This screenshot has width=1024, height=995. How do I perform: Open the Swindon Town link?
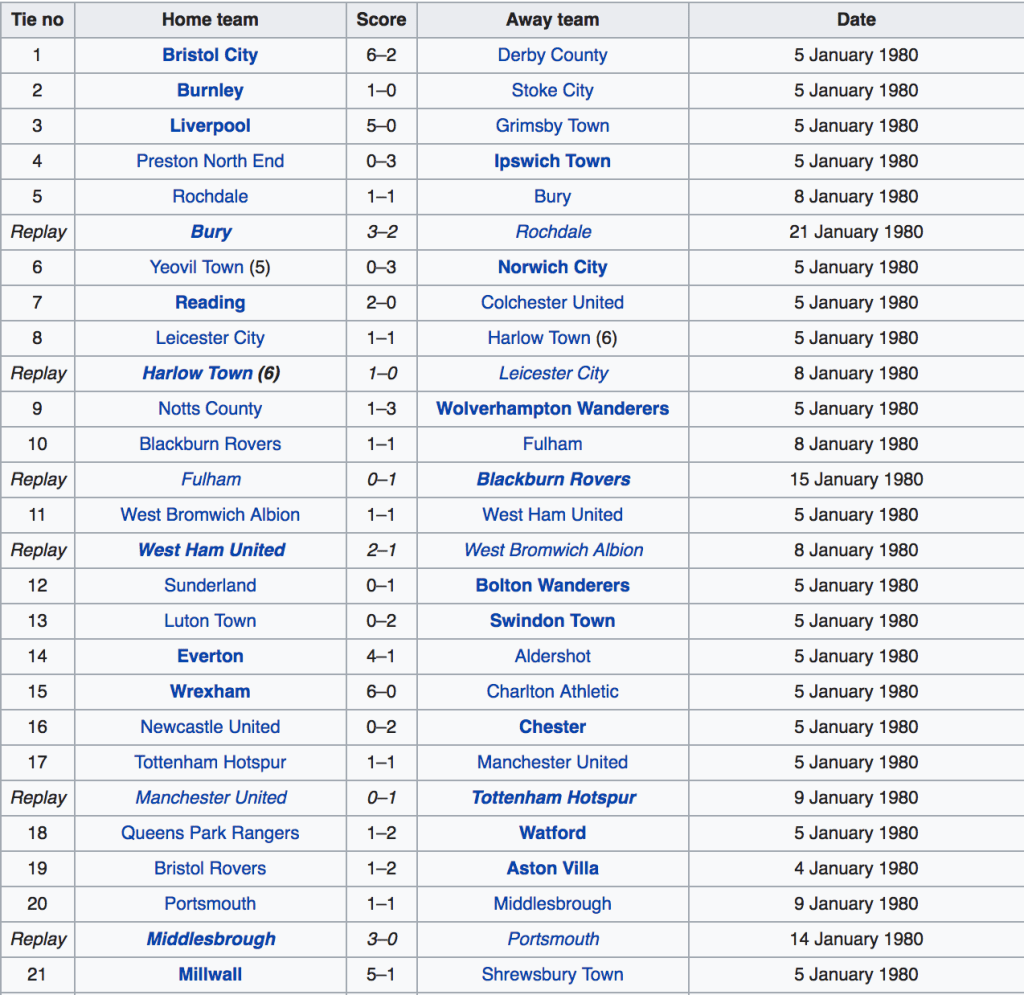(x=552, y=620)
